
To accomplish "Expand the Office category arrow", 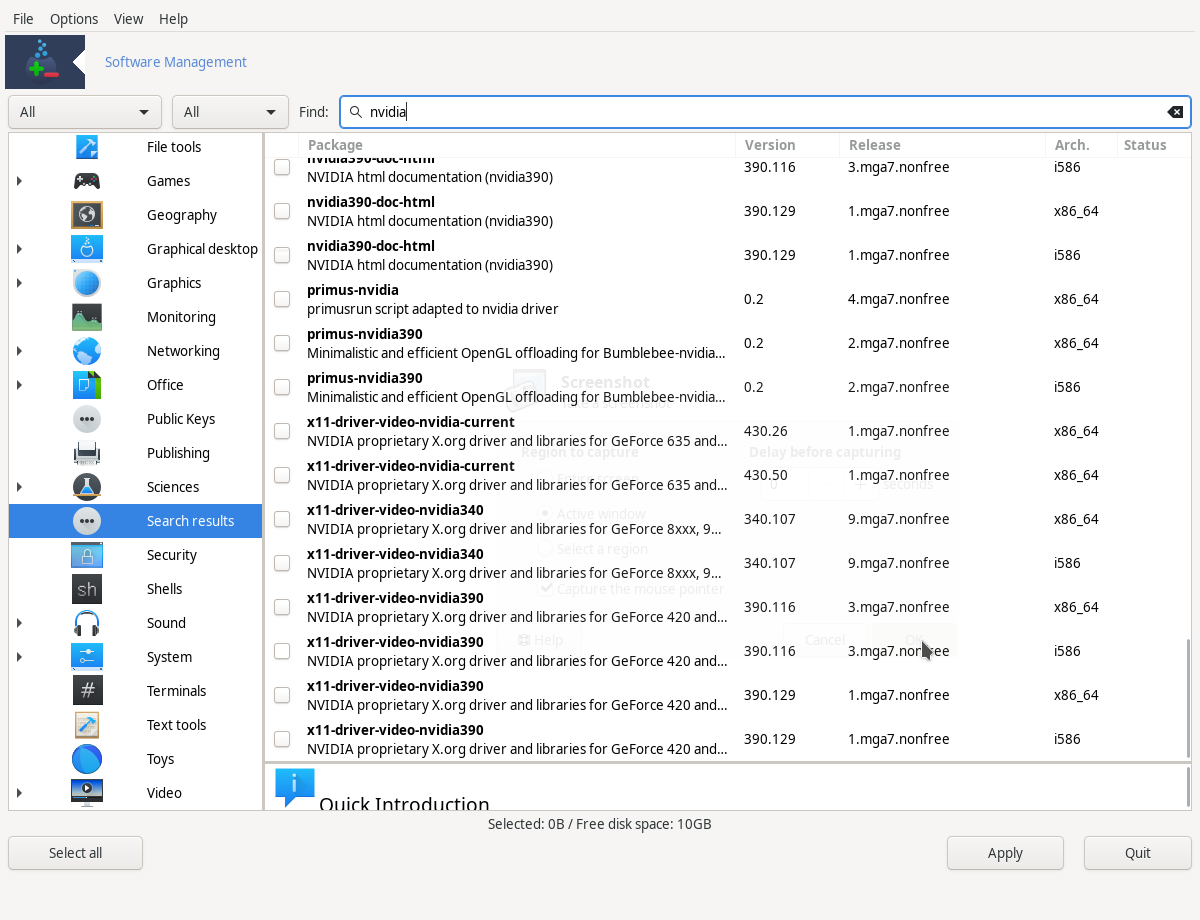I will tap(20, 385).
